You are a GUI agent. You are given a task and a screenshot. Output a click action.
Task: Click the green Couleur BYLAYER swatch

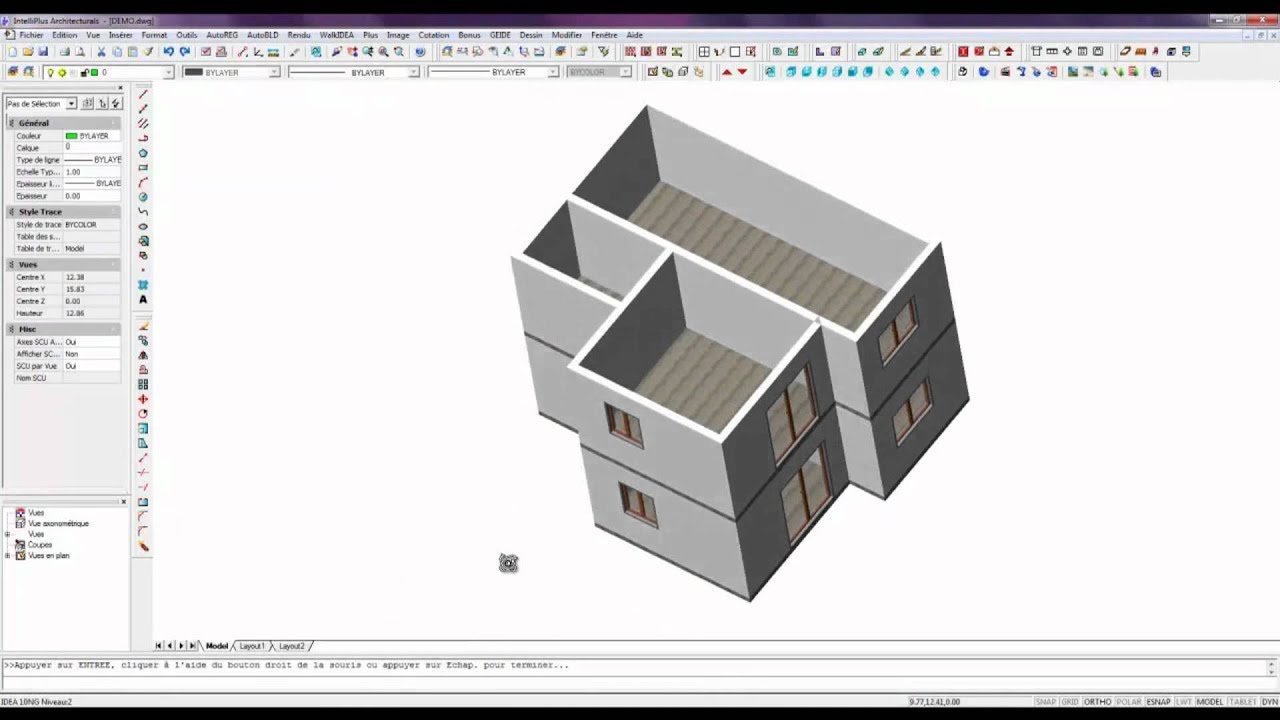pyautogui.click(x=72, y=136)
